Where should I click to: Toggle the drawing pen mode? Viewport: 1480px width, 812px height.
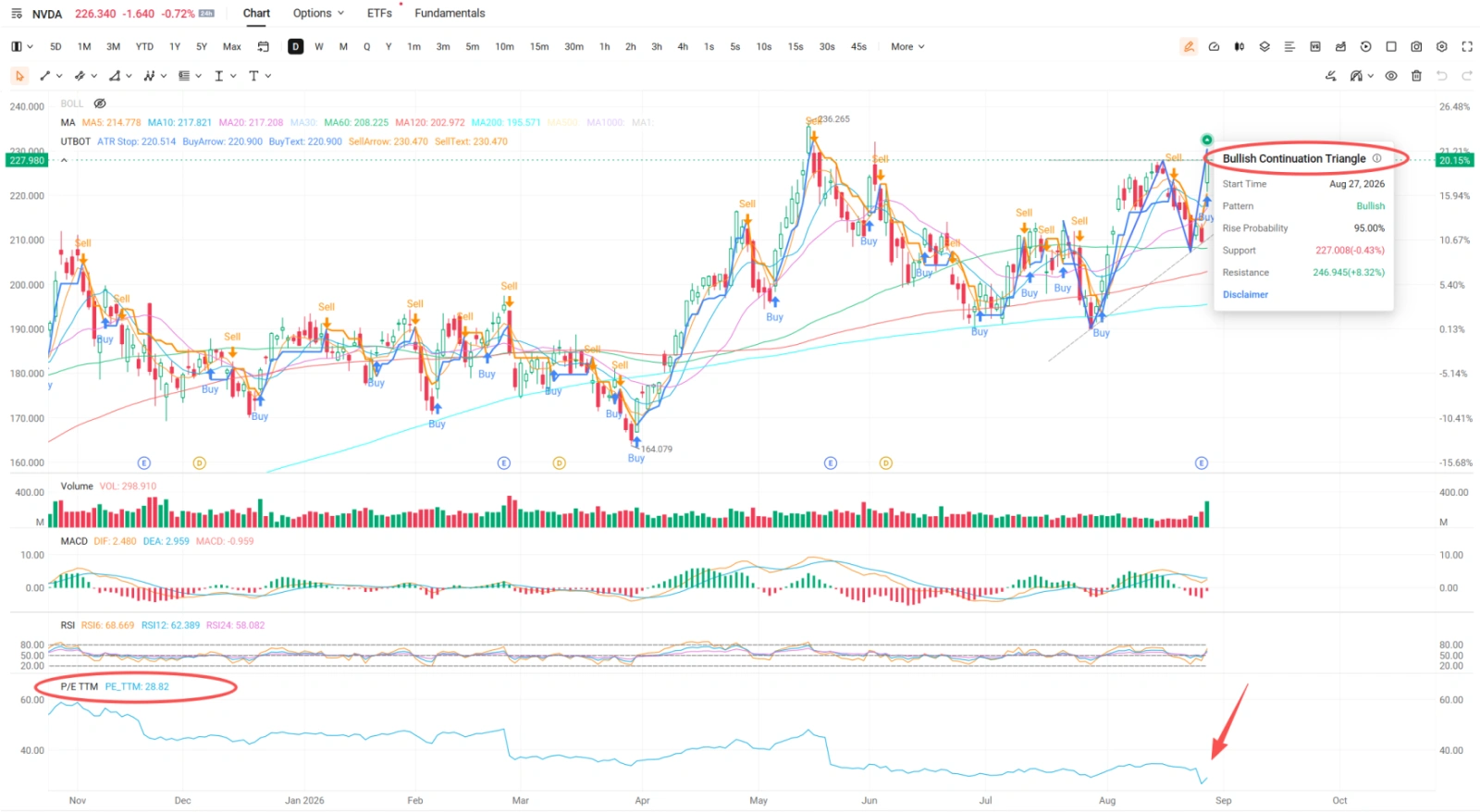pos(1189,46)
